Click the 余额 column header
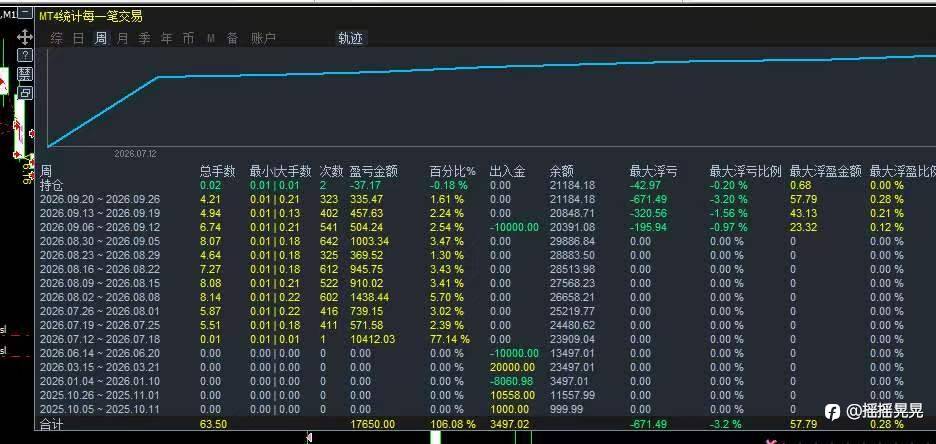The height and width of the screenshot is (444, 936). pos(561,172)
